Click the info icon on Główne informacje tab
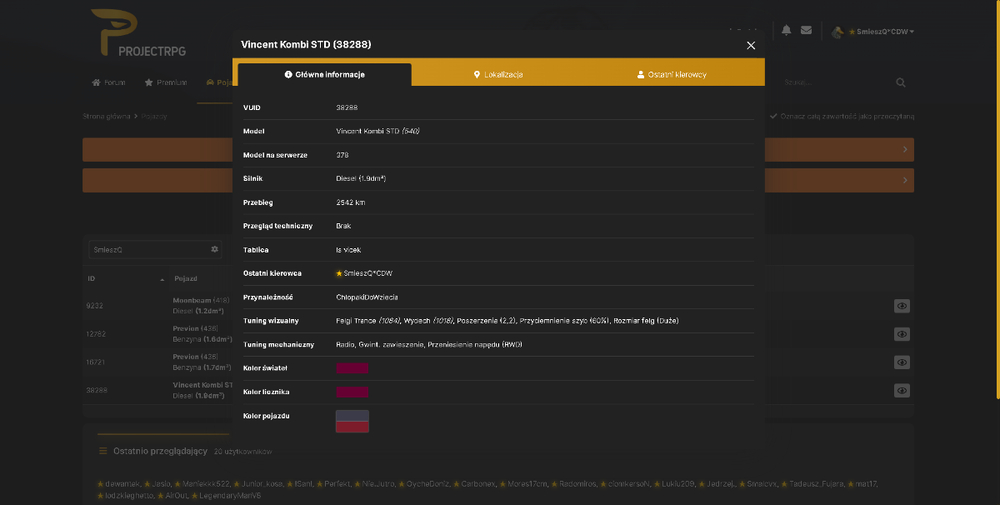The image size is (1000, 505). (x=288, y=75)
